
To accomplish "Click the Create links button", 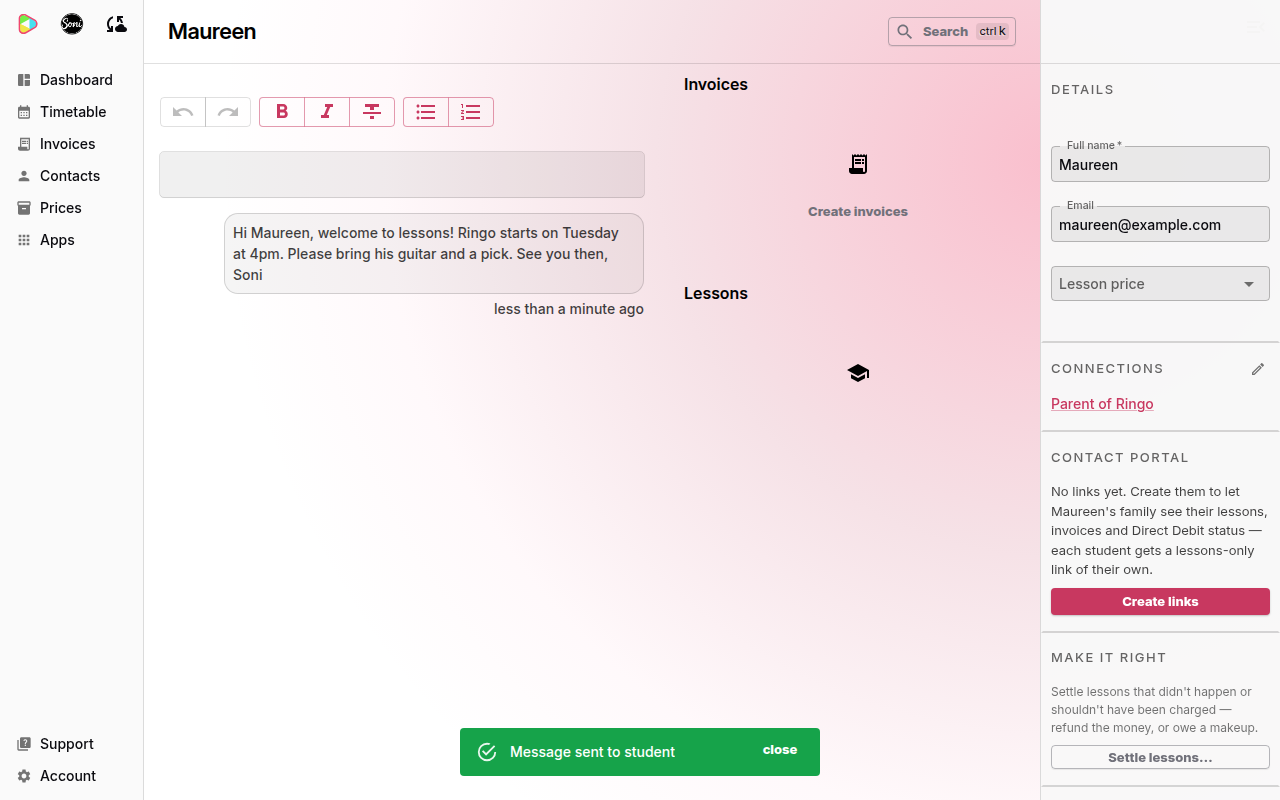I will pyautogui.click(x=1160, y=602).
